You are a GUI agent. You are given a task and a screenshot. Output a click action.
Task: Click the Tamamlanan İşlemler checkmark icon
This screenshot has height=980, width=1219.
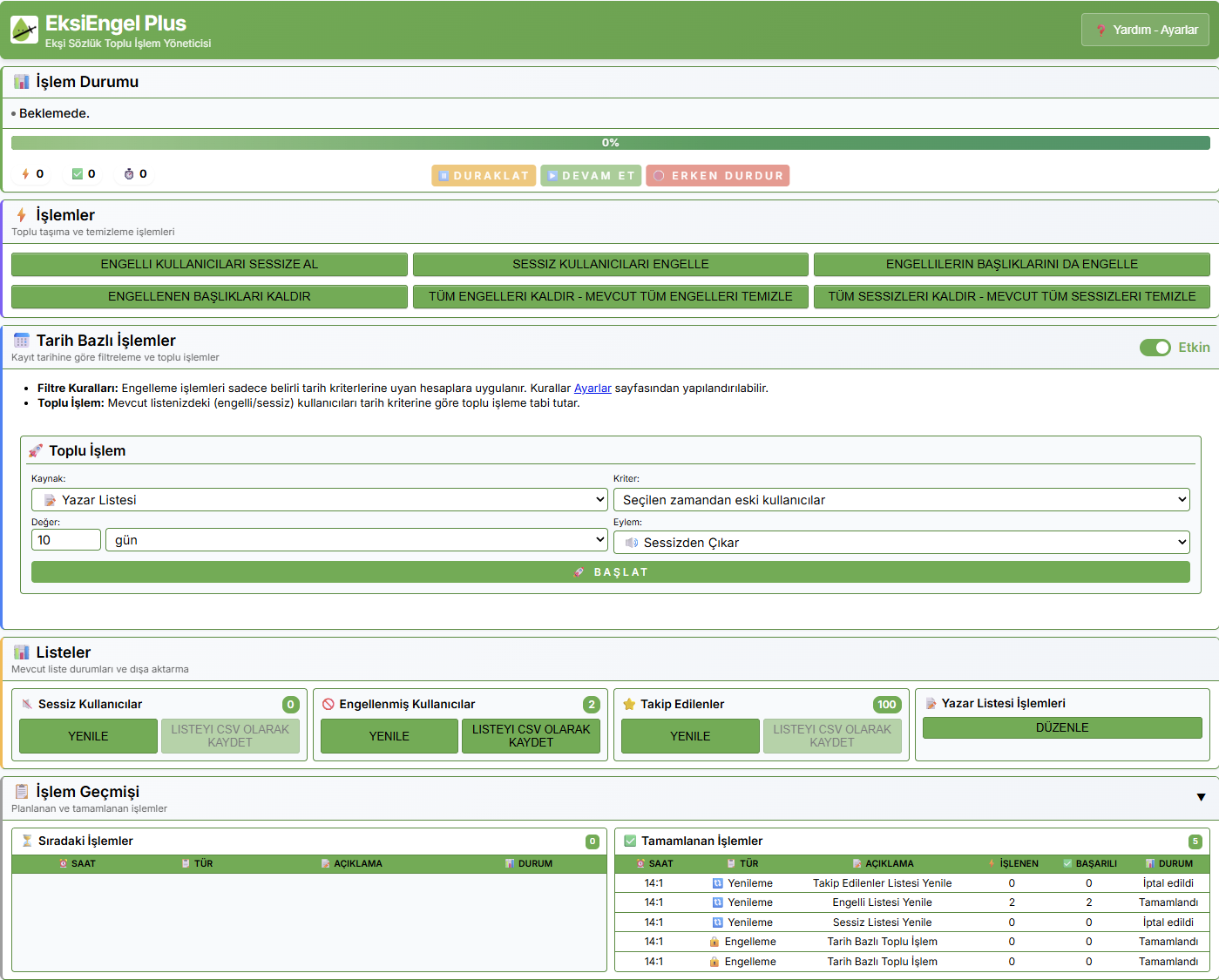pos(630,841)
